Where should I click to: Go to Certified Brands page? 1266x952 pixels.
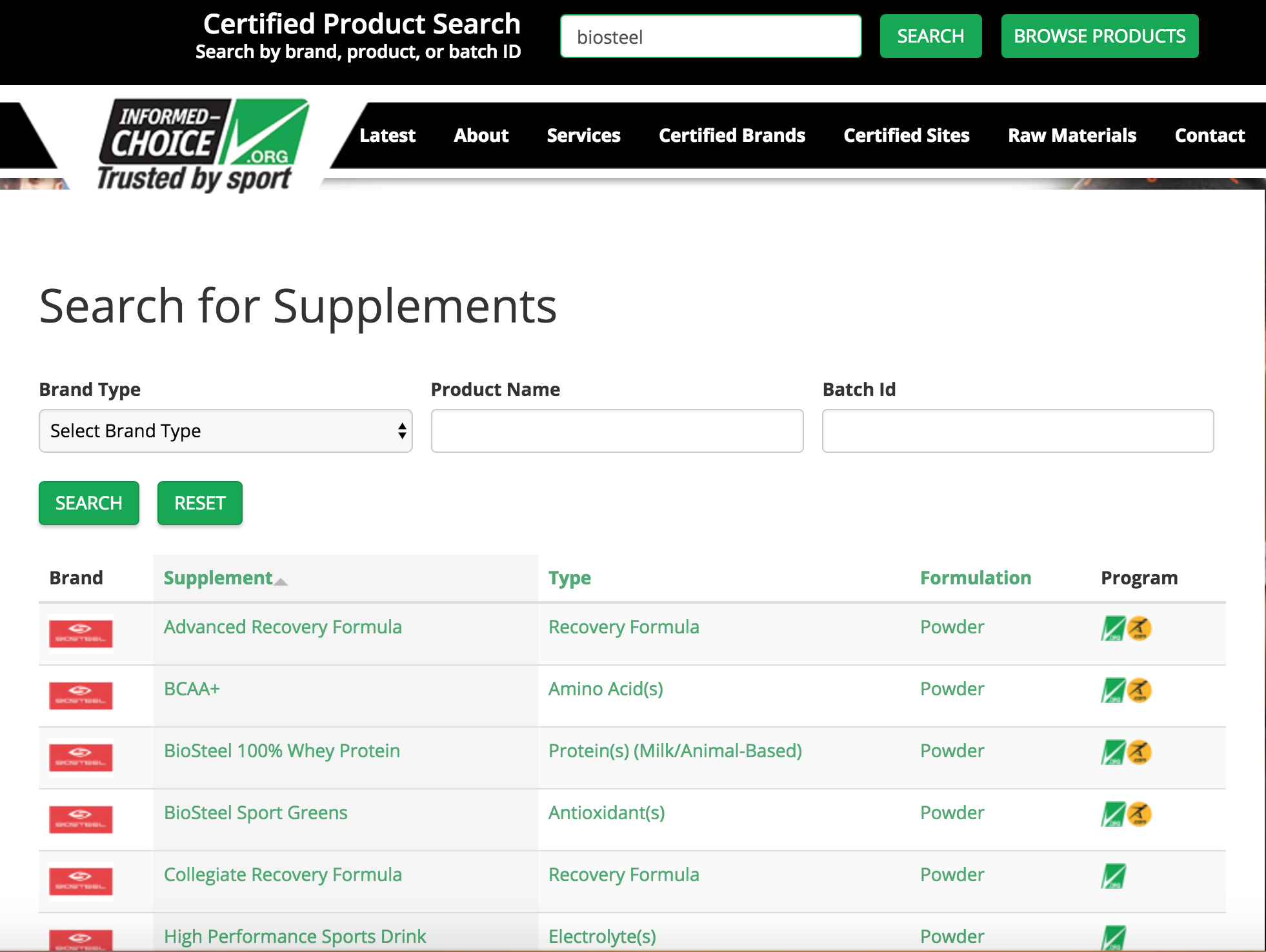point(732,135)
